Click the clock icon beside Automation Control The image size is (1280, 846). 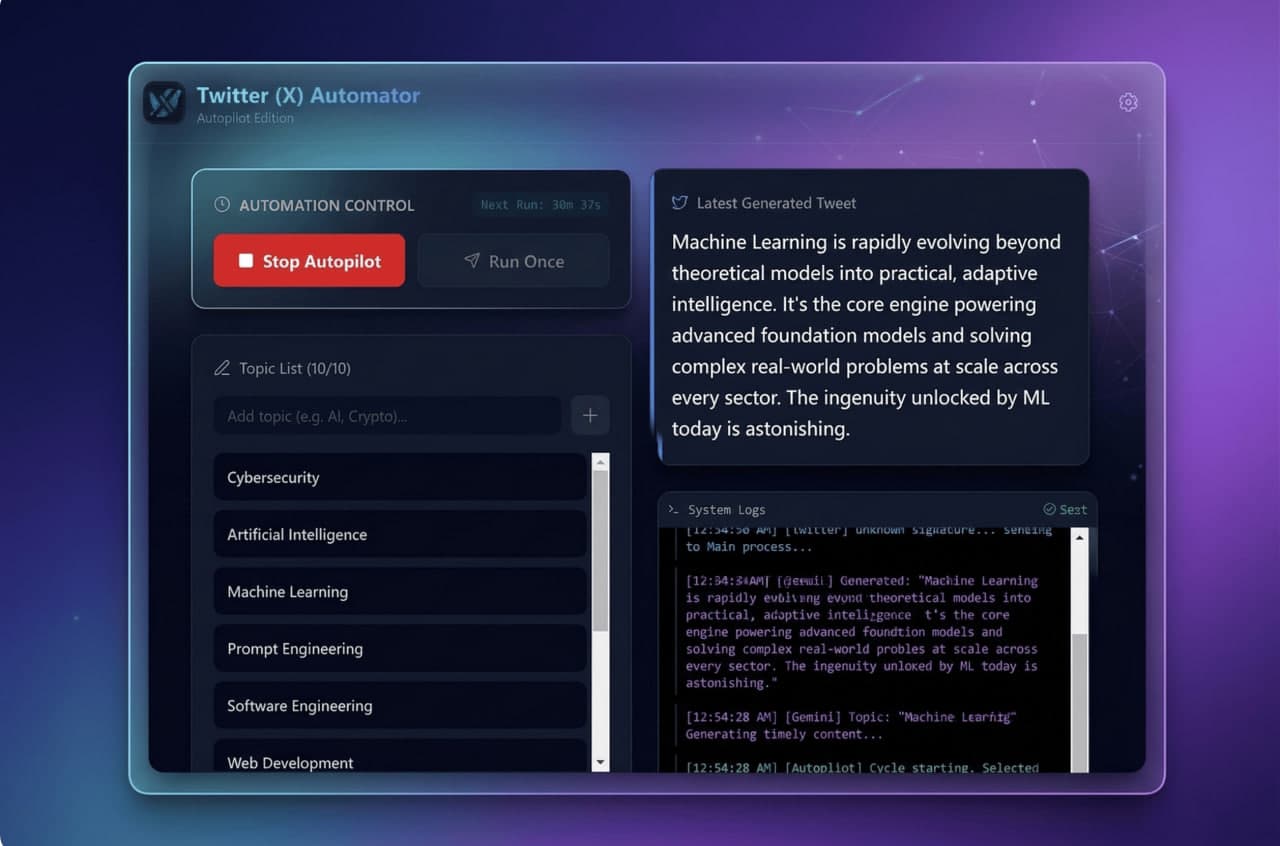point(222,205)
